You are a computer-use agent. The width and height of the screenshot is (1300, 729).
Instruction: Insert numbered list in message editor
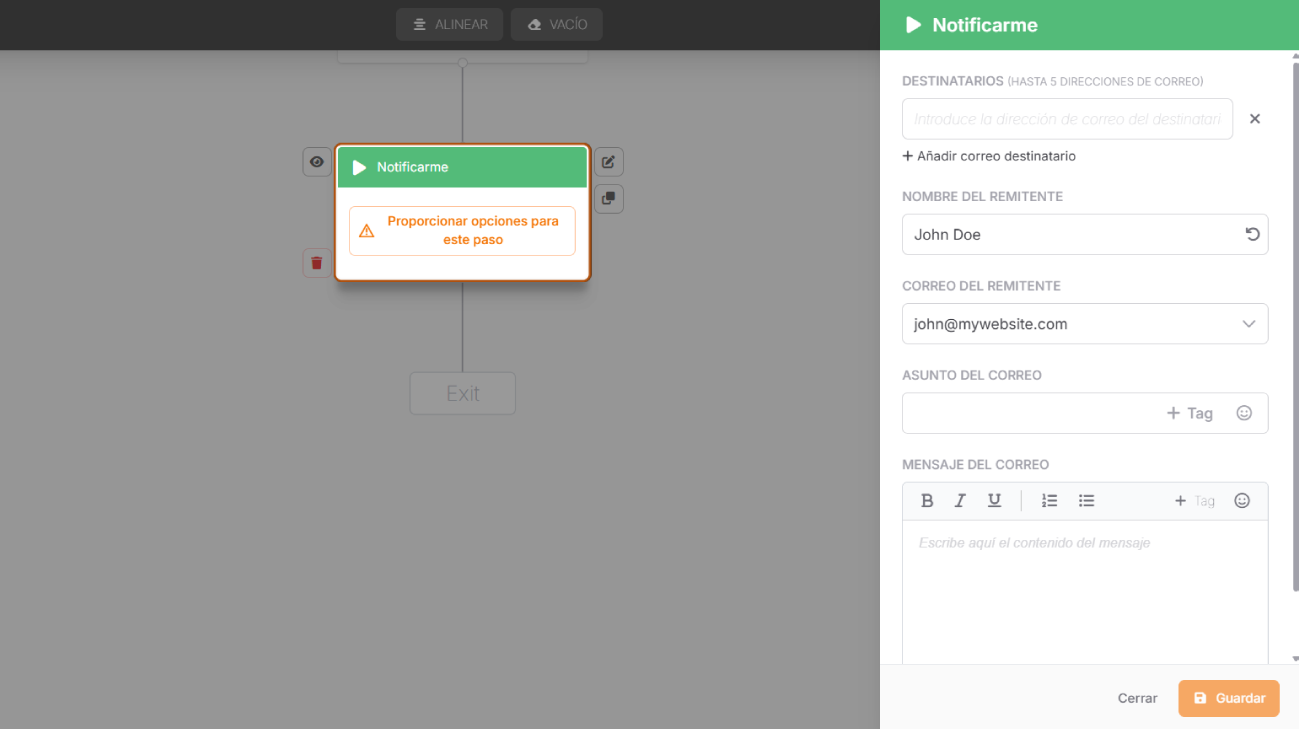click(1049, 501)
